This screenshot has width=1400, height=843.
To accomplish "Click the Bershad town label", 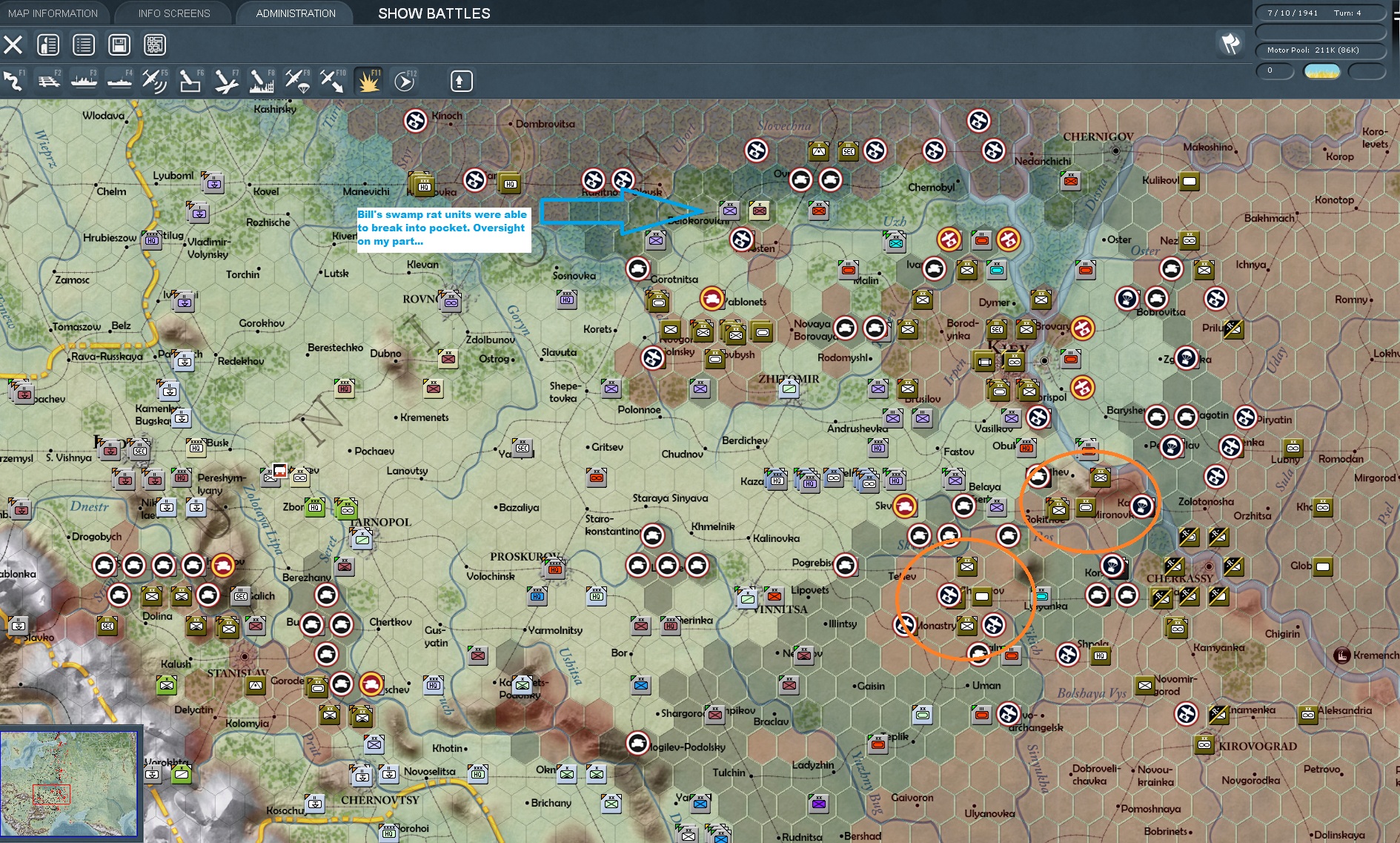I will 863,836.
